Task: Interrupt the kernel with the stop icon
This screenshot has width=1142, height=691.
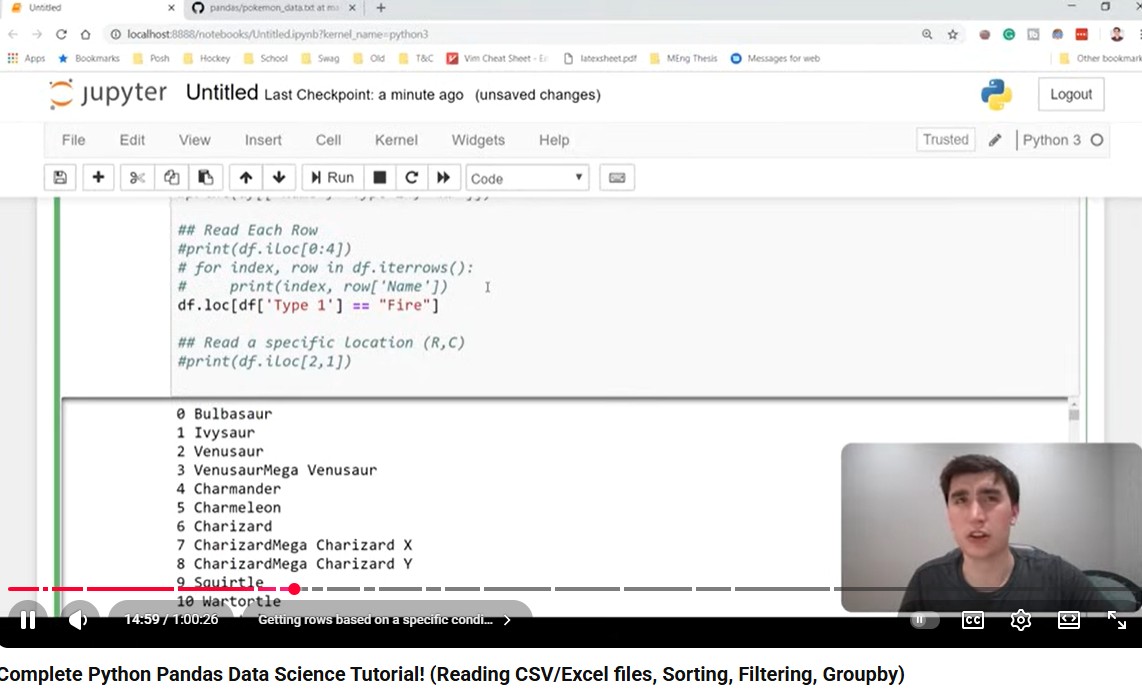Action: [380, 178]
